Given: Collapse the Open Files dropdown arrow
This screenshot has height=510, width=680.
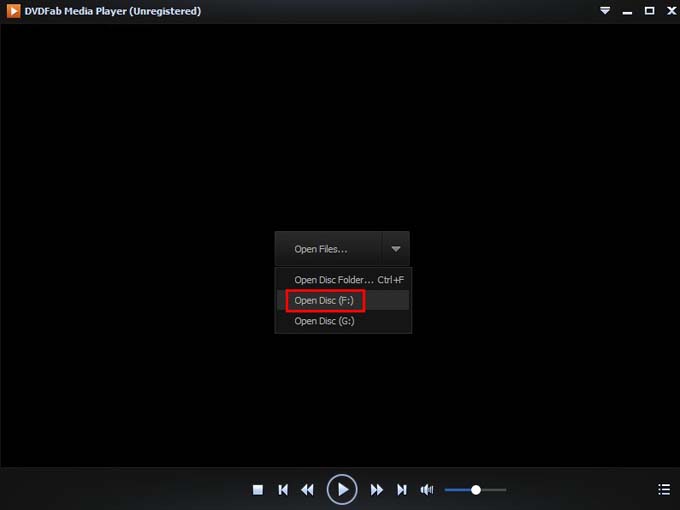Looking at the screenshot, I should (x=396, y=248).
